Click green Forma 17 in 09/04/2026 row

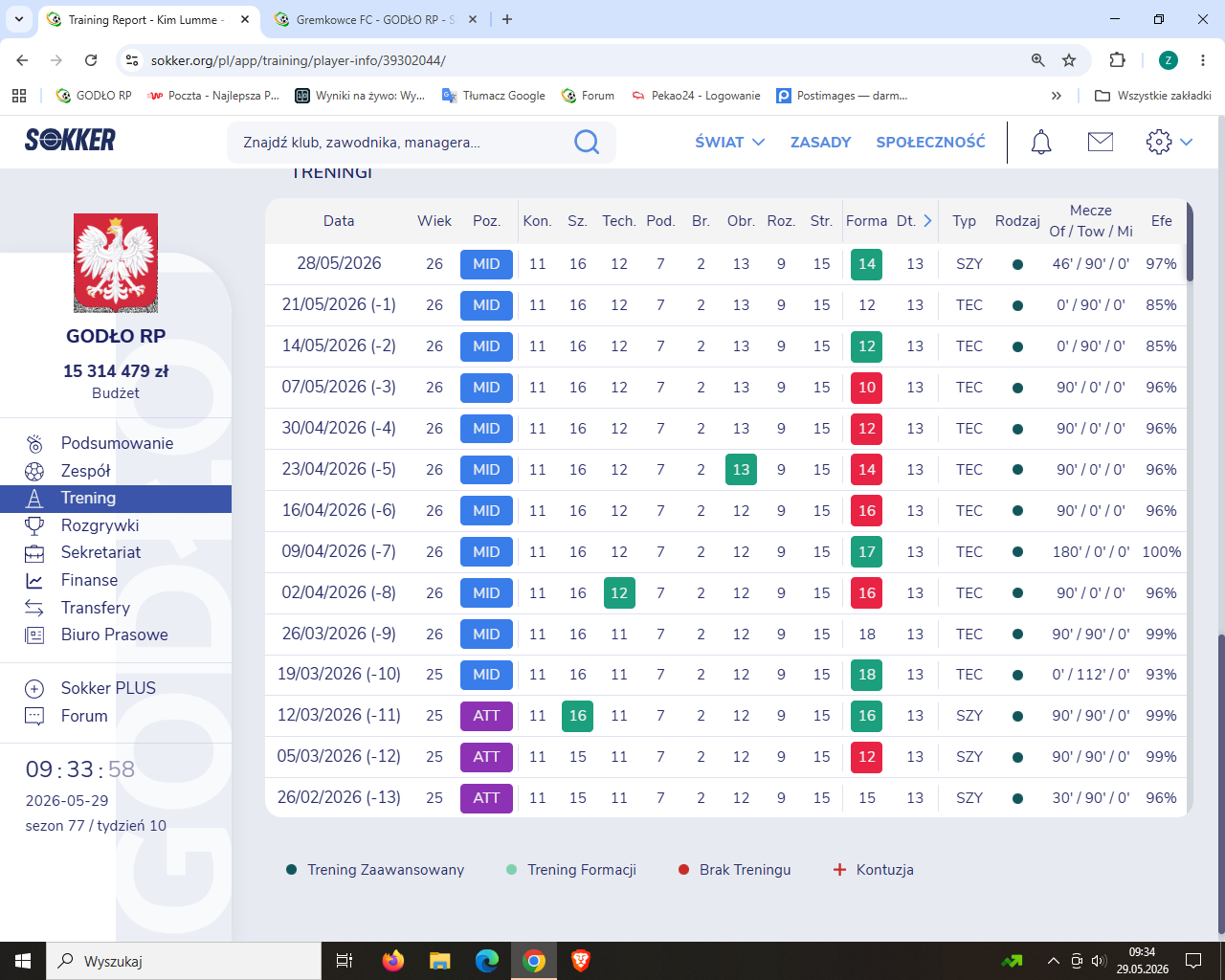pos(867,552)
